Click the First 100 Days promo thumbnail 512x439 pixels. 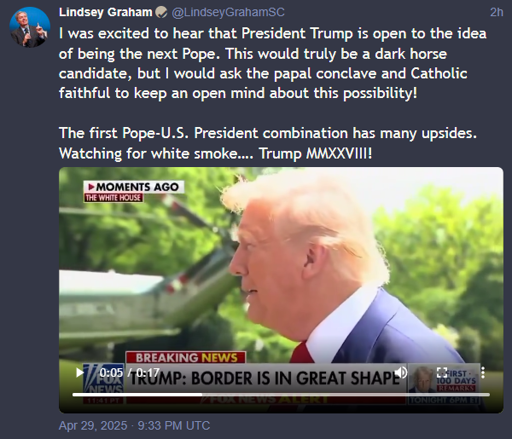click(445, 383)
